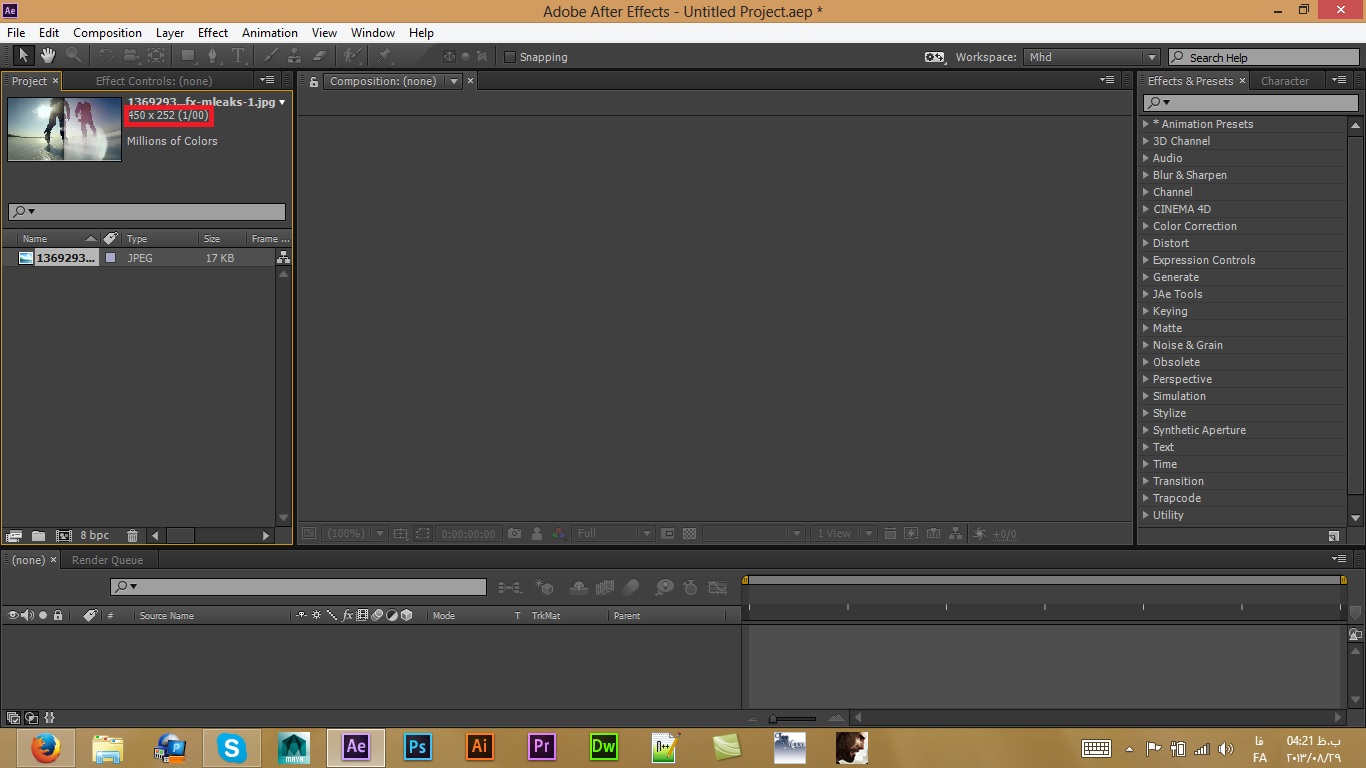Create new animation preset icon in Effects panel
The height and width of the screenshot is (768, 1366).
pos(1334,536)
